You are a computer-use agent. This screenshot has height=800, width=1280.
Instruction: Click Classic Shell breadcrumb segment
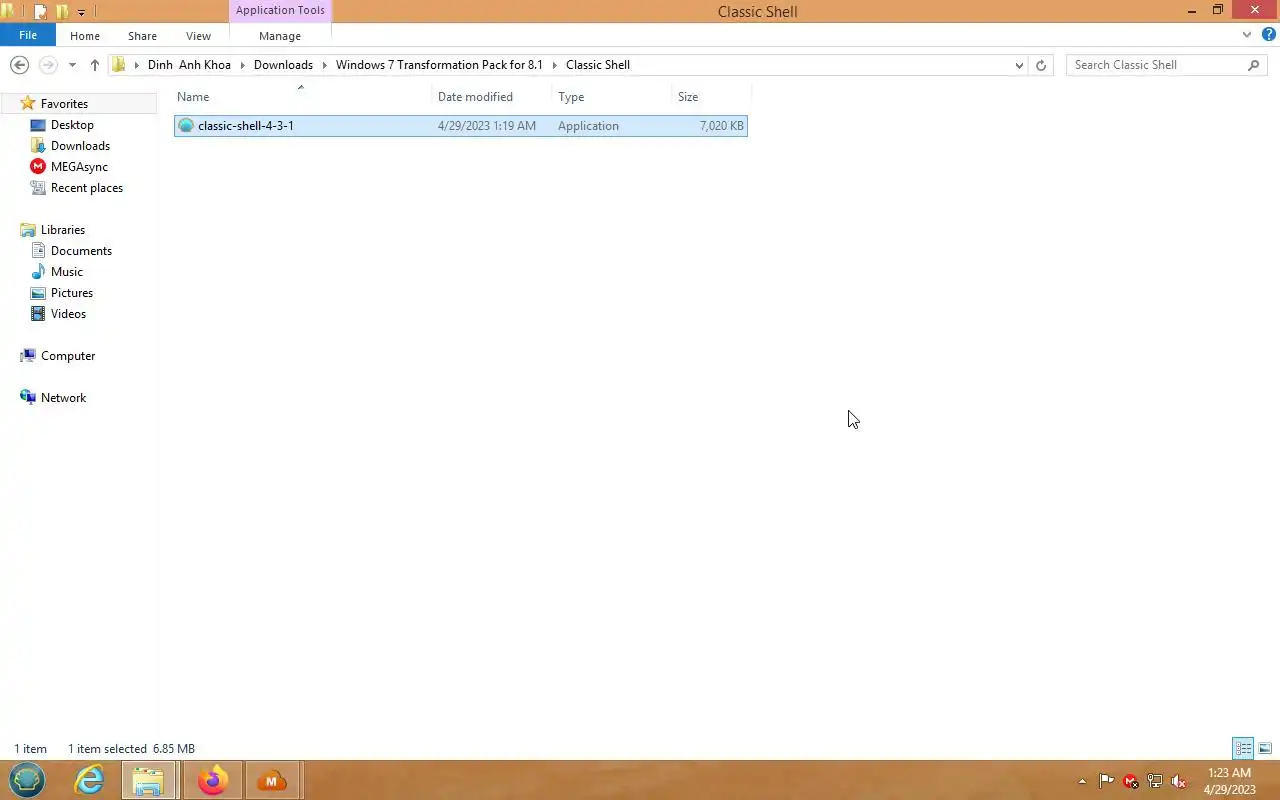pyautogui.click(x=598, y=65)
